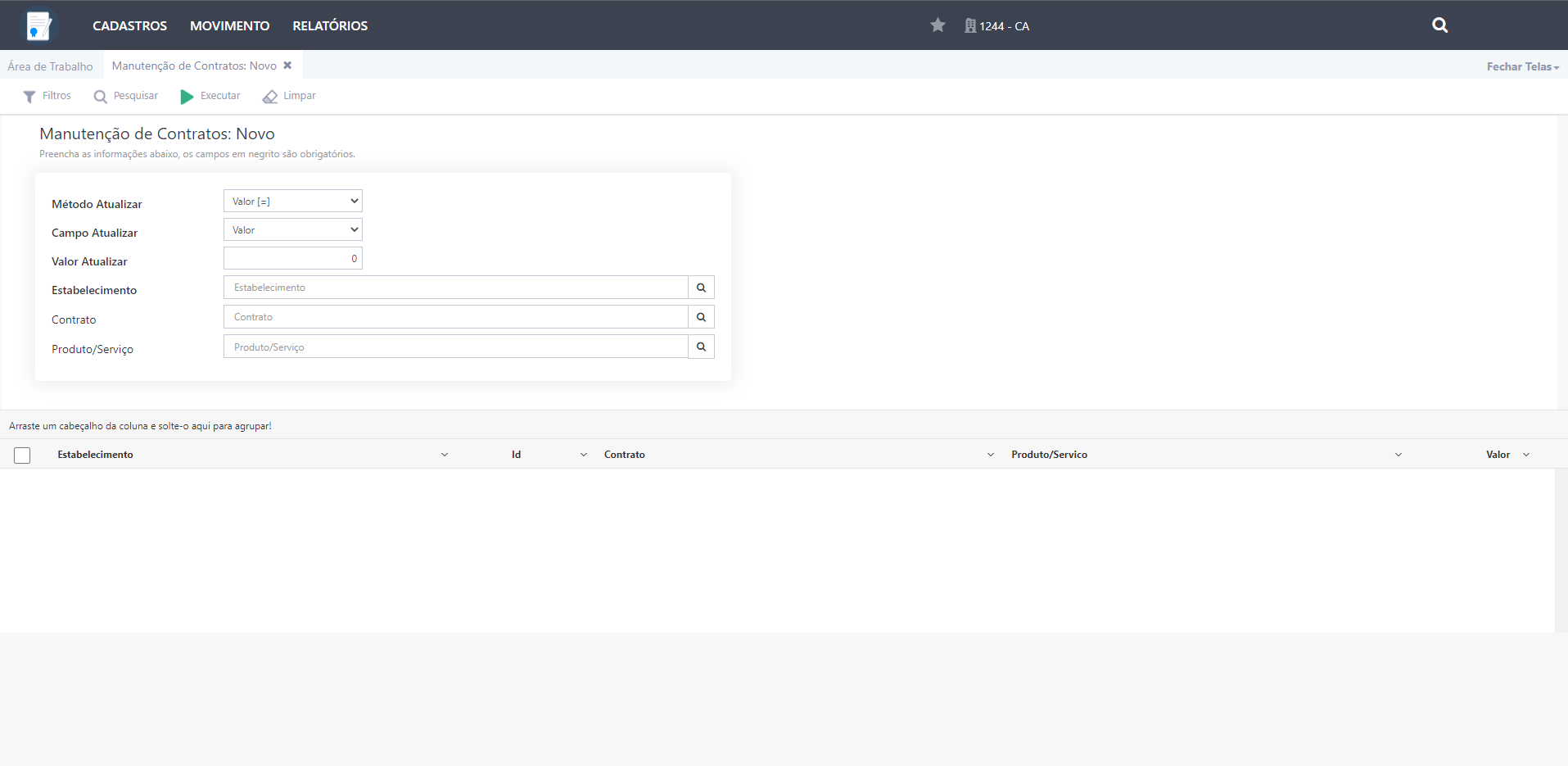The height and width of the screenshot is (766, 1568).
Task: Open the Estabelecimento column menu chevron
Action: pyautogui.click(x=445, y=455)
